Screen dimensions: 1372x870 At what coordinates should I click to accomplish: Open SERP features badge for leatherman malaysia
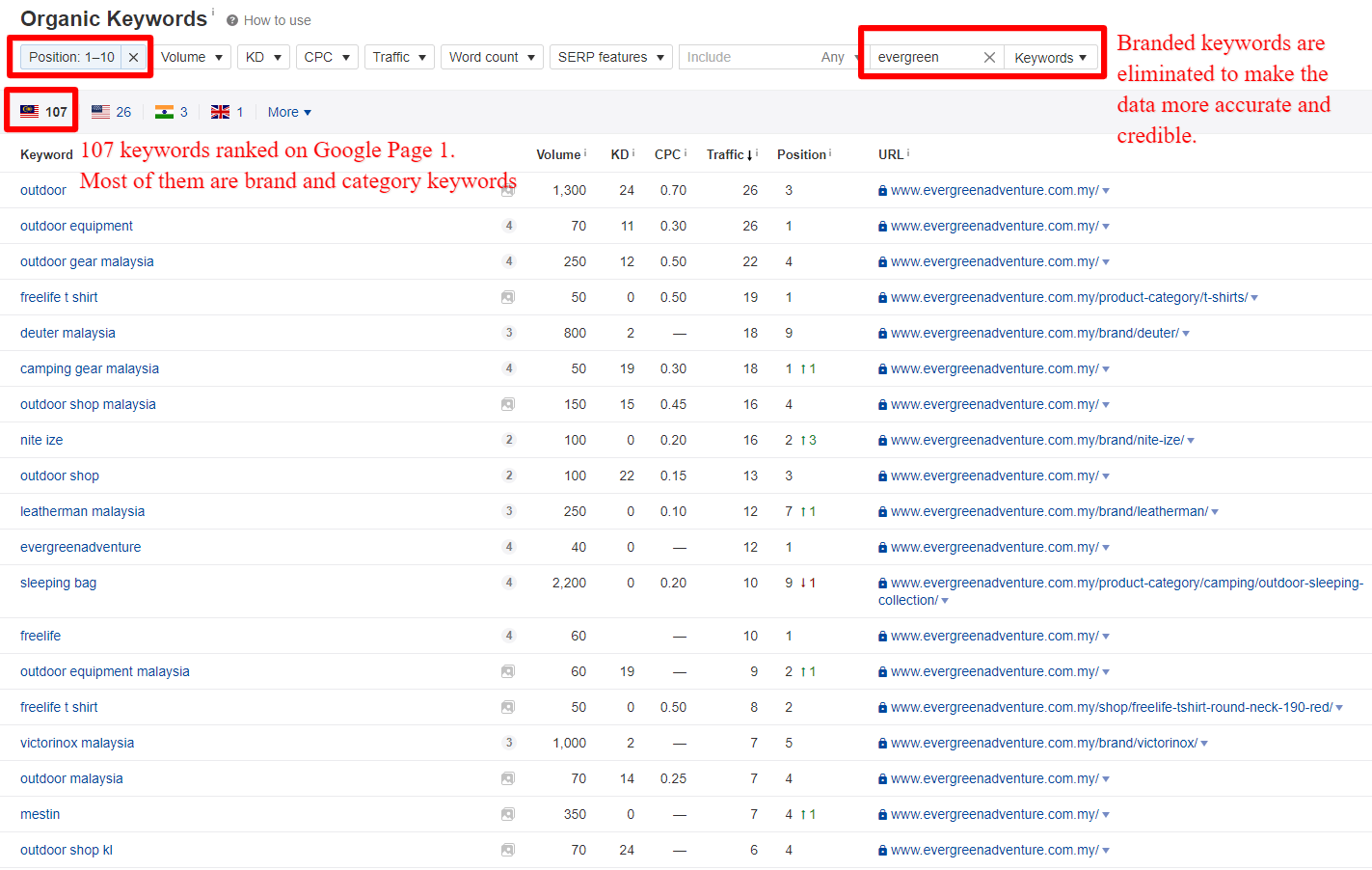(x=509, y=511)
